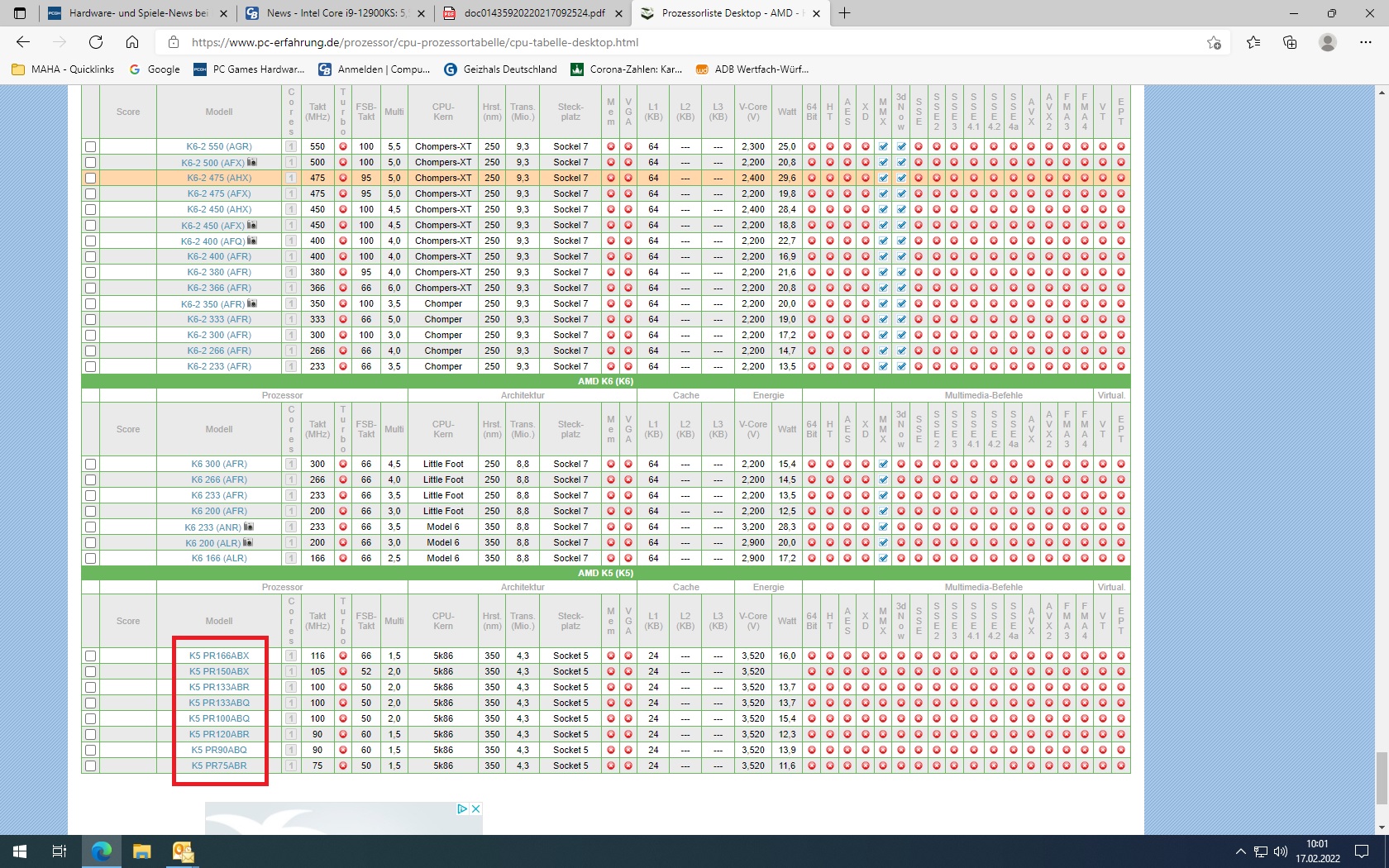1389x868 pixels.
Task: Click the scrollbar down arrow
Action: (x=1382, y=827)
